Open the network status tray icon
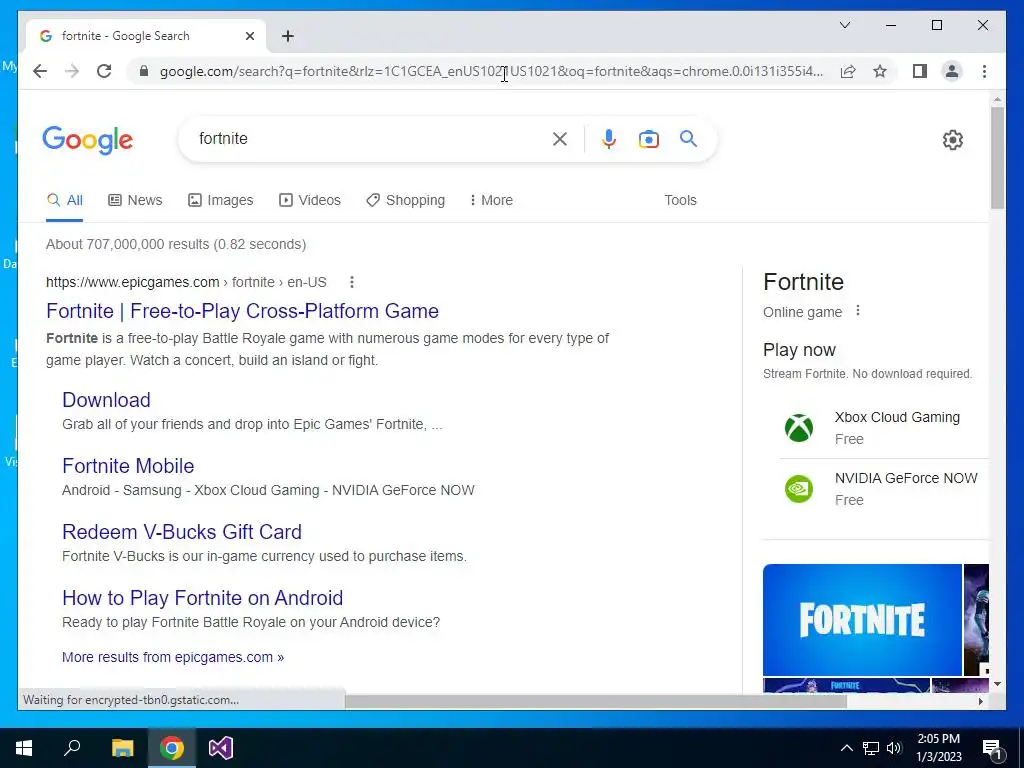 (x=871, y=748)
